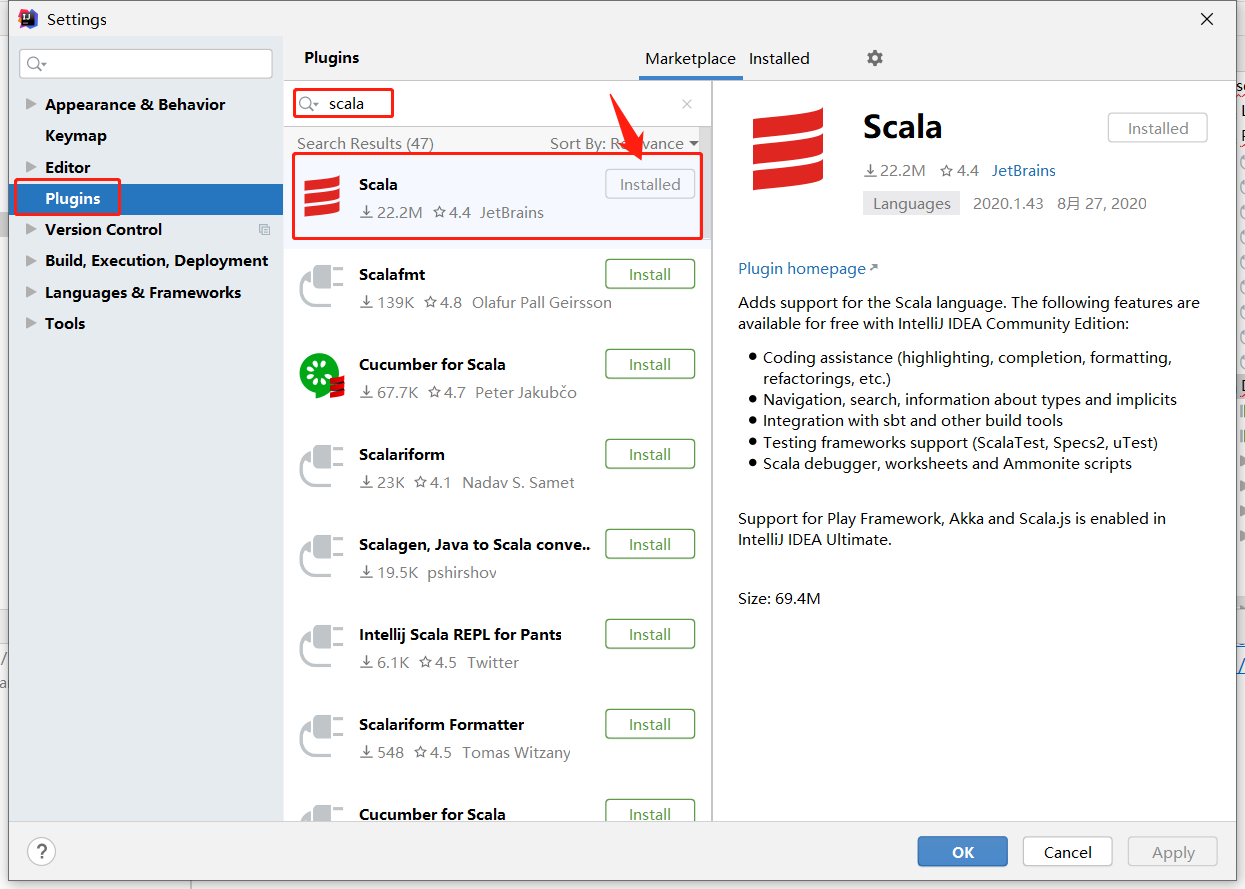This screenshot has height=889, width=1245.
Task: Click Installed button in Scala result row
Action: point(650,184)
